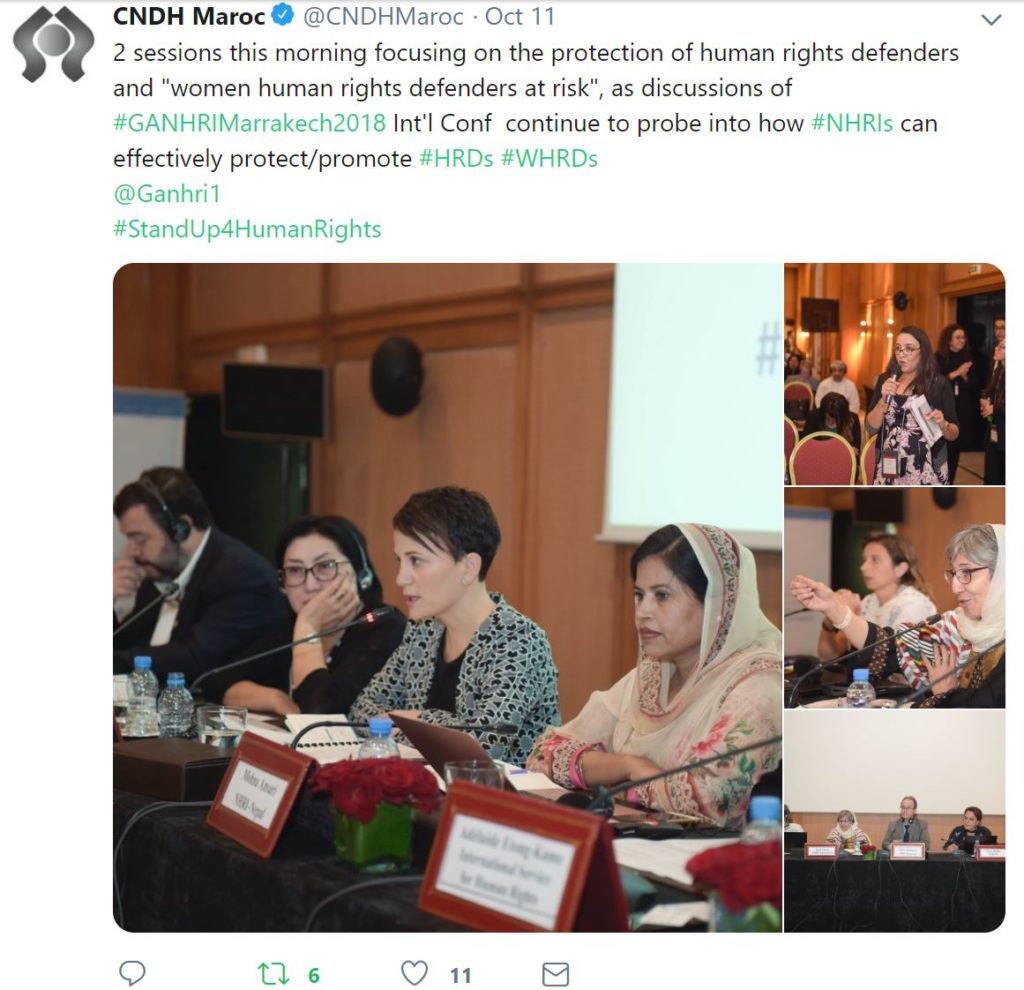
Task: Follow the #NHRIs hashtag link
Action: 852,123
